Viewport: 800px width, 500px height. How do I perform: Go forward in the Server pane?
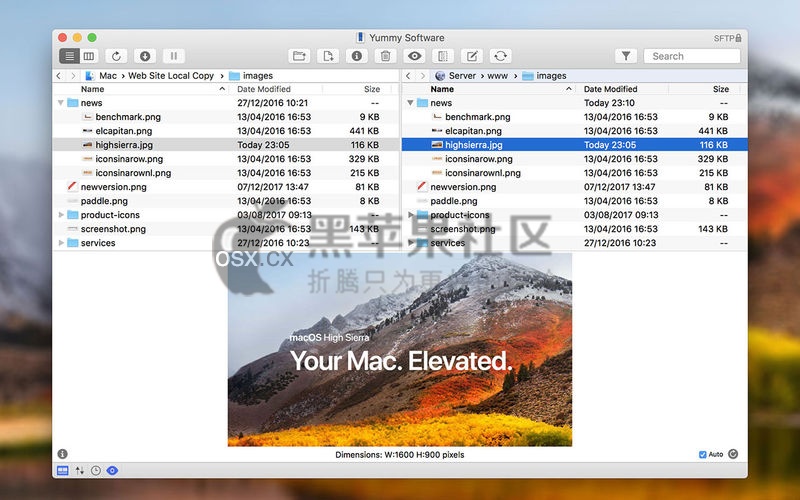(422, 76)
